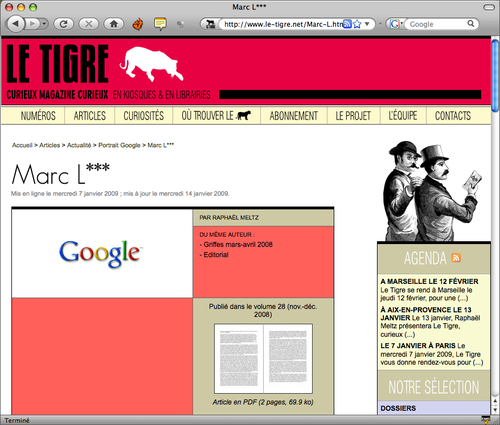This screenshot has height=425, width=500.
Task: Open the address bar history dropdown arrow
Action: click(367, 24)
